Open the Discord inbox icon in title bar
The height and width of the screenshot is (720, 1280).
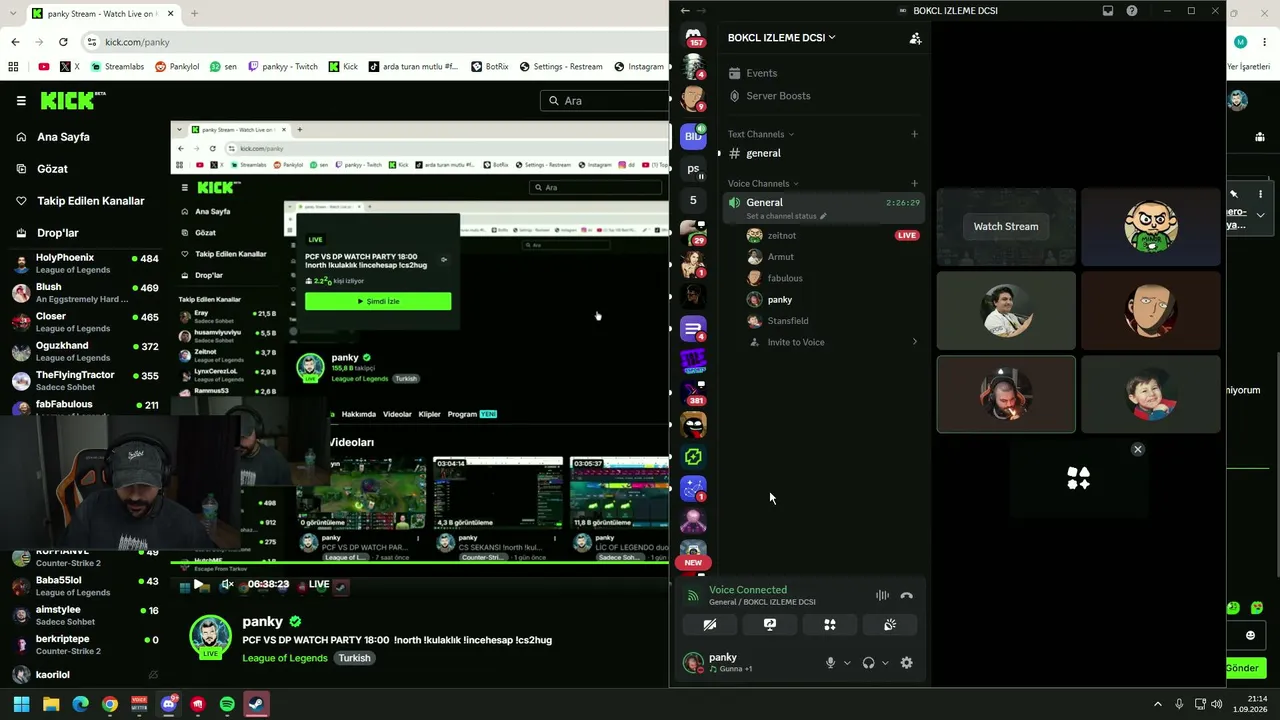click(1108, 11)
